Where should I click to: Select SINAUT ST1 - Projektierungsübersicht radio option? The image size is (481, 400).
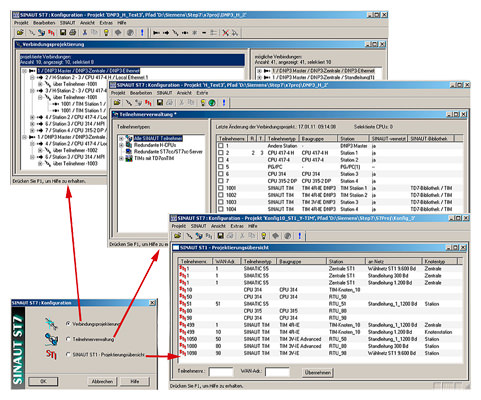(68, 355)
